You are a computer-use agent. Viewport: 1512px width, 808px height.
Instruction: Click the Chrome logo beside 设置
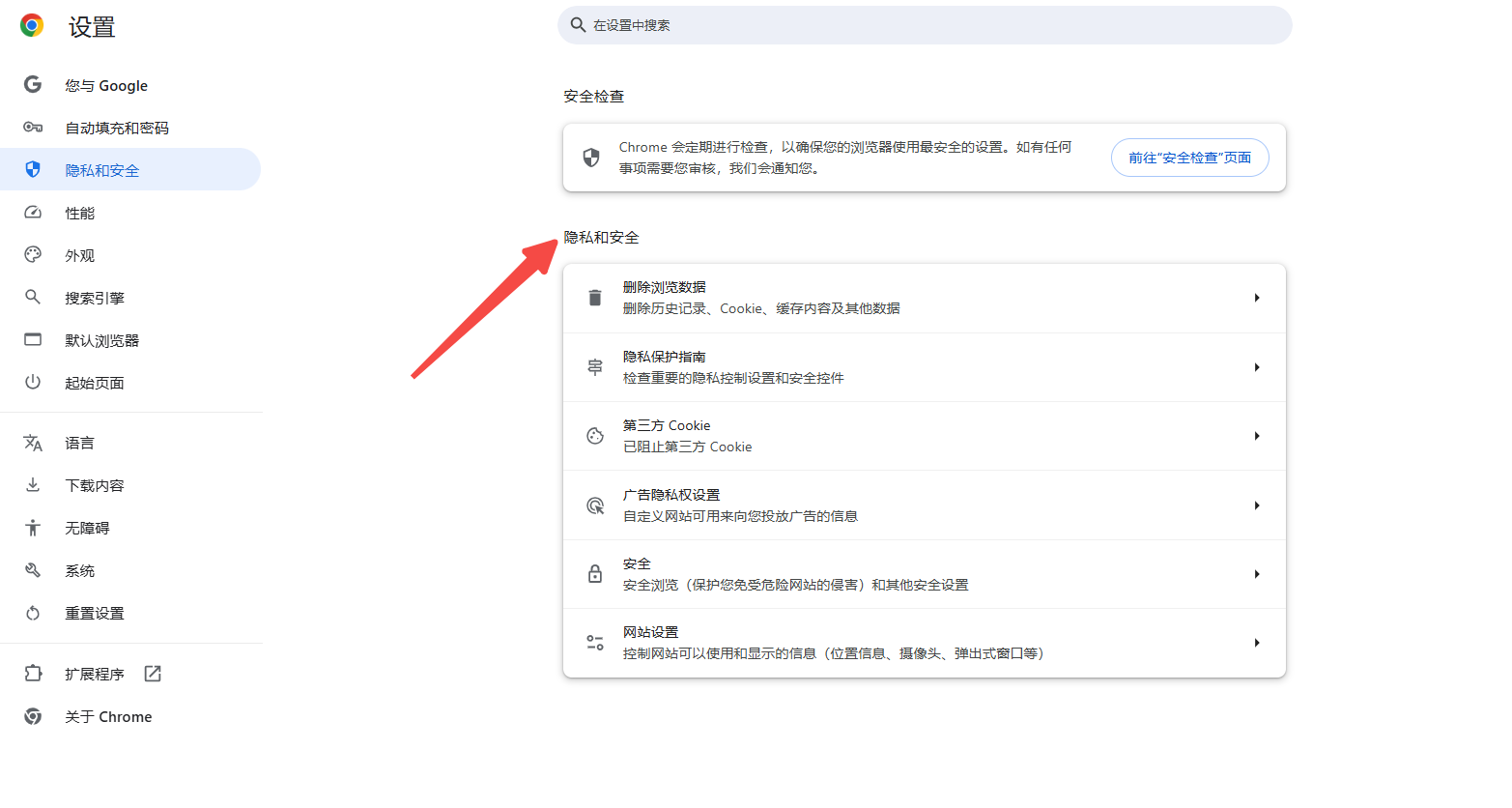pos(32,26)
